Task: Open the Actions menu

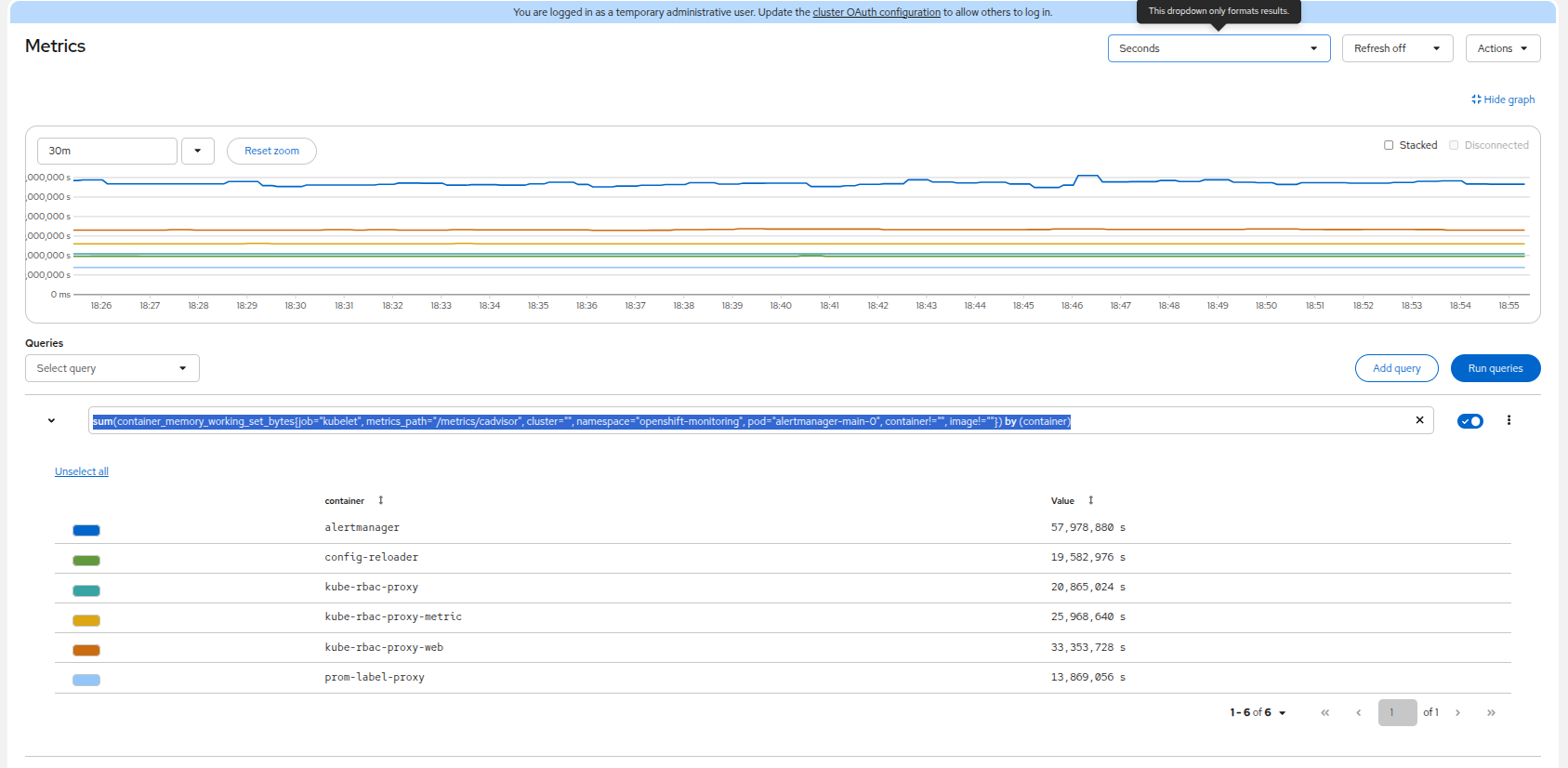Action: [1503, 48]
